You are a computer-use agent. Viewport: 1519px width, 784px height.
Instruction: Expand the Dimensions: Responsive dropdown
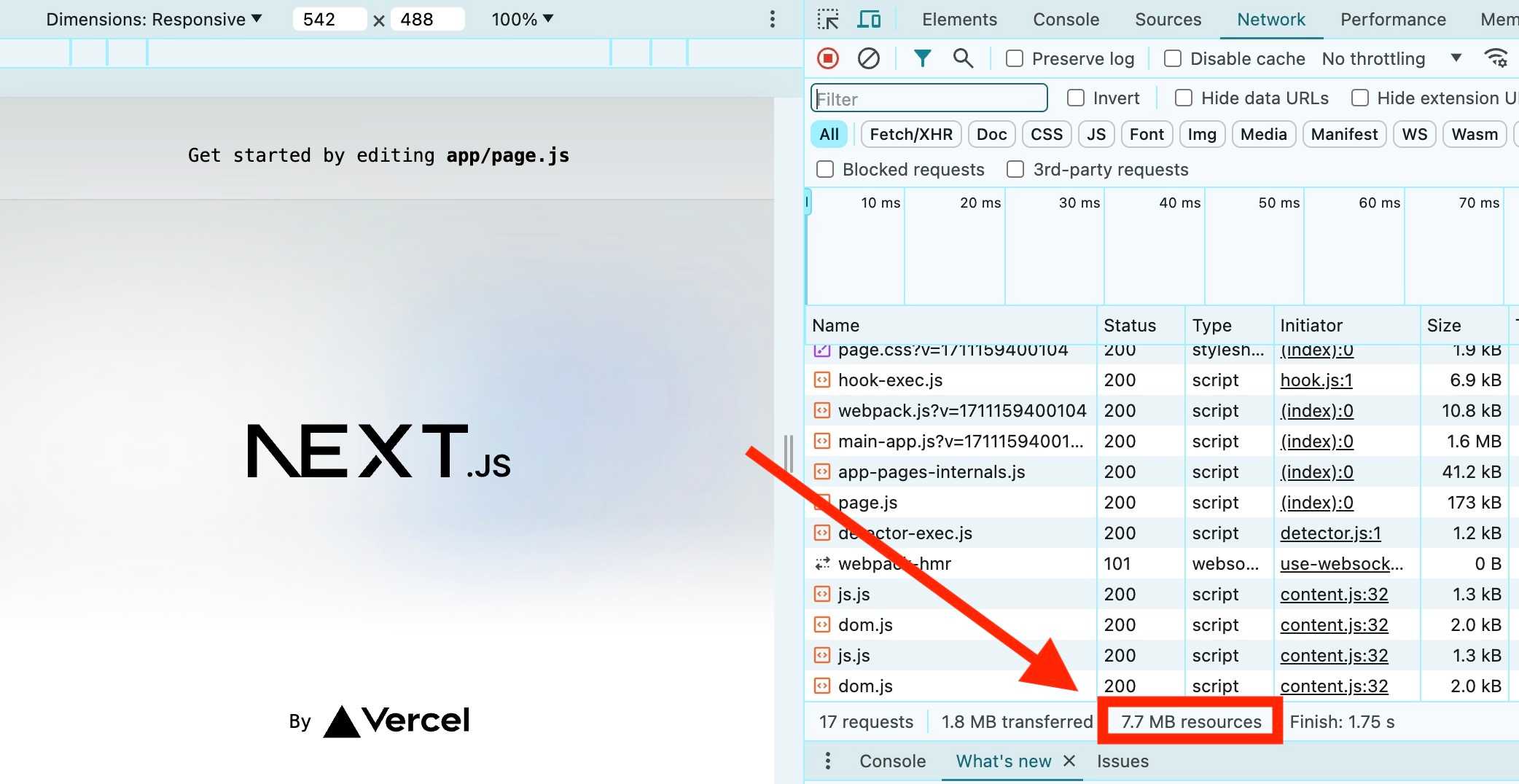tap(154, 20)
